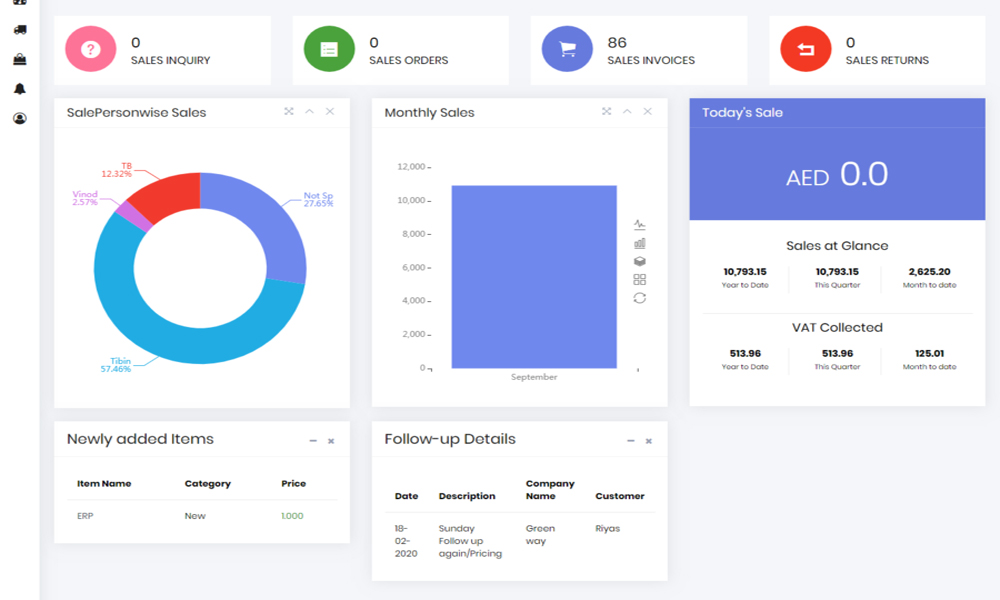Close the Newly added Items panel

[331, 441]
